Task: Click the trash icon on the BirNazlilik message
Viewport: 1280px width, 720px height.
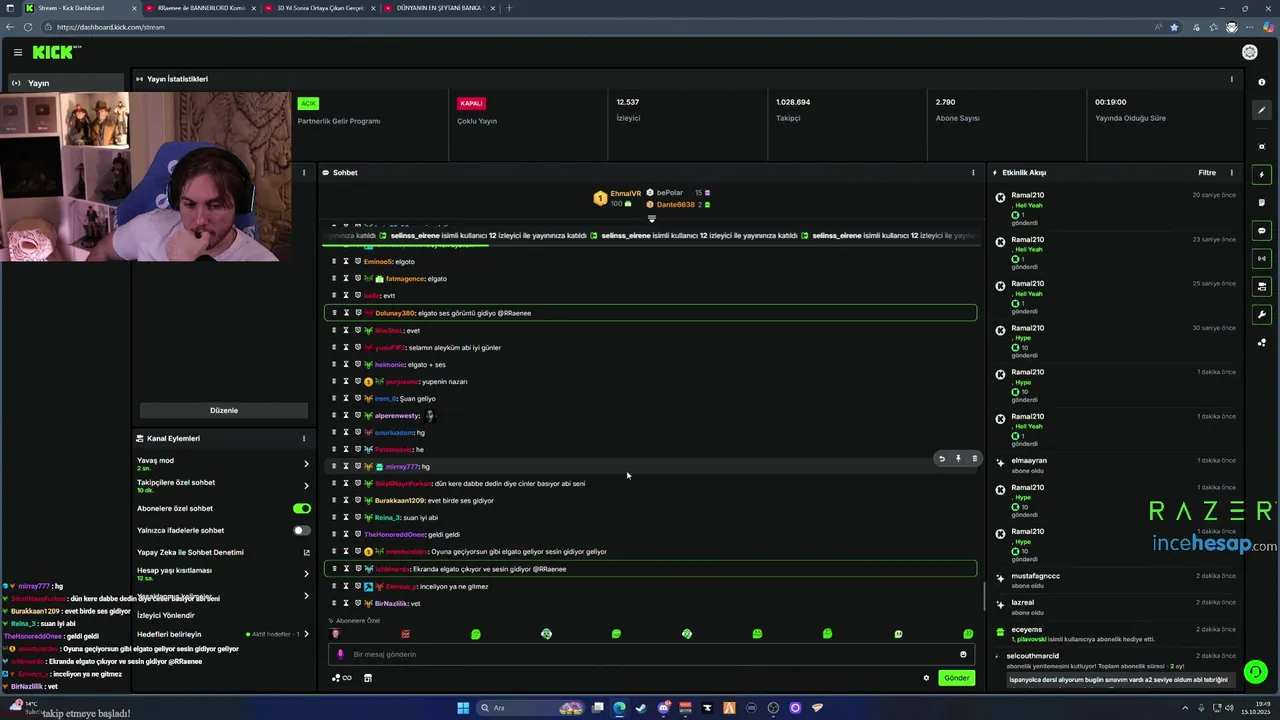Action: click(x=334, y=603)
